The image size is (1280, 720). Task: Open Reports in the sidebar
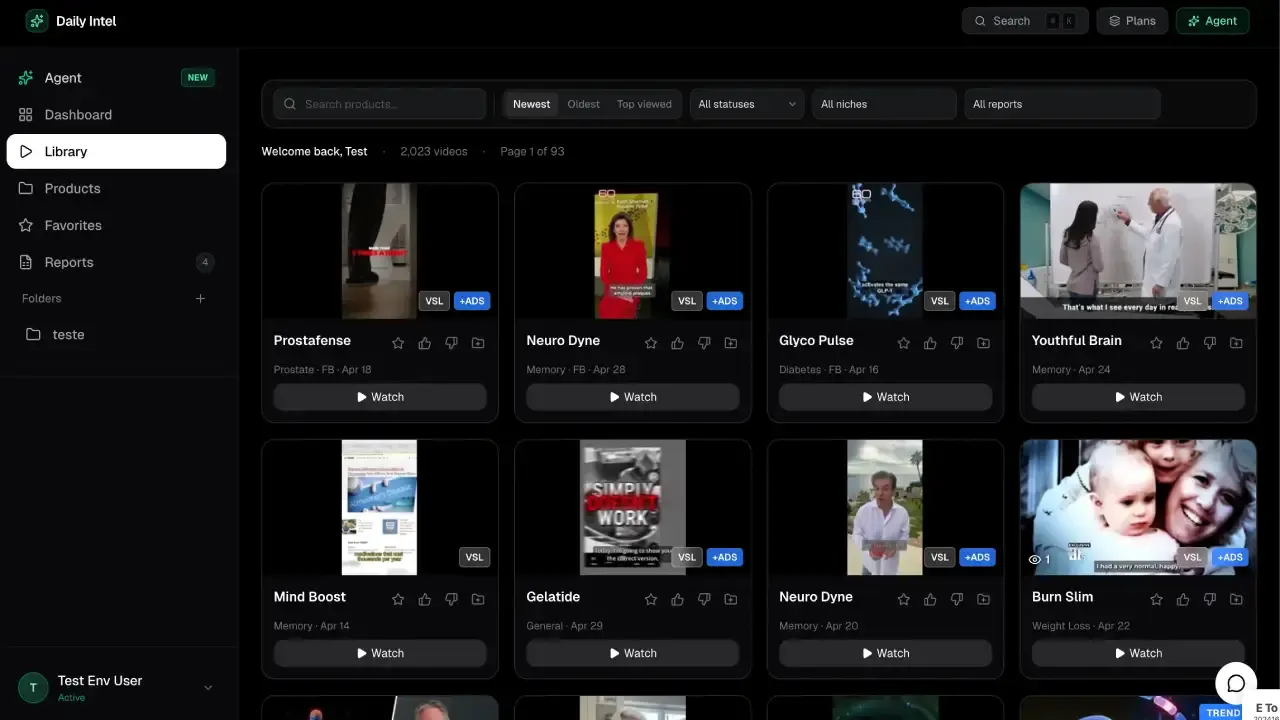pos(116,263)
